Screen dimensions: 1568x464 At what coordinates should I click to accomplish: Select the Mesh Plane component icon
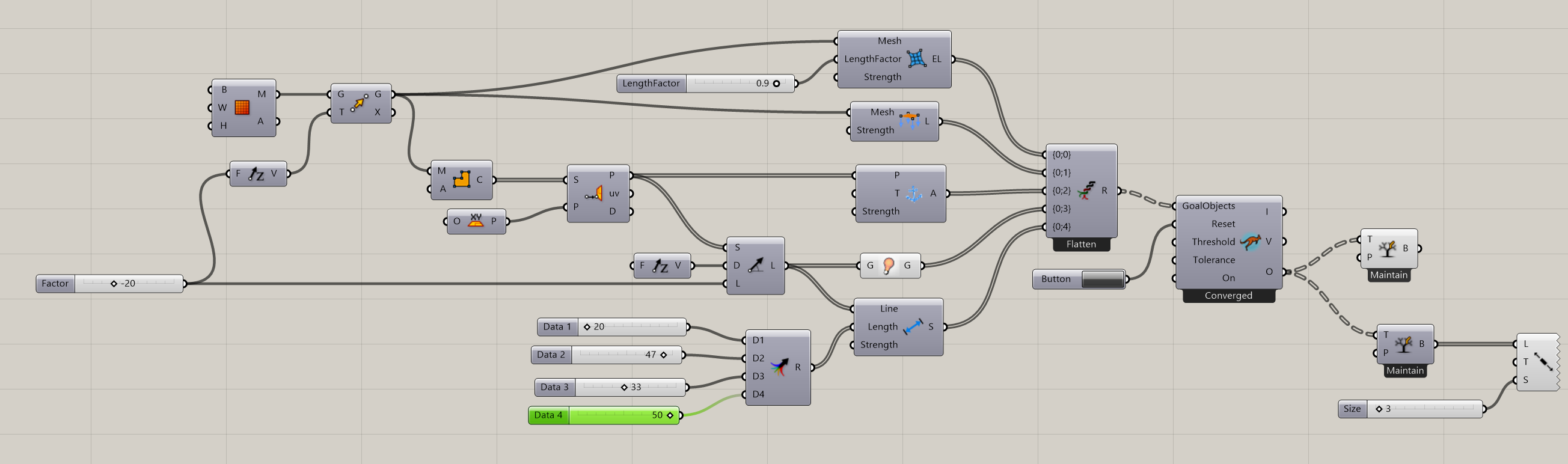242,108
